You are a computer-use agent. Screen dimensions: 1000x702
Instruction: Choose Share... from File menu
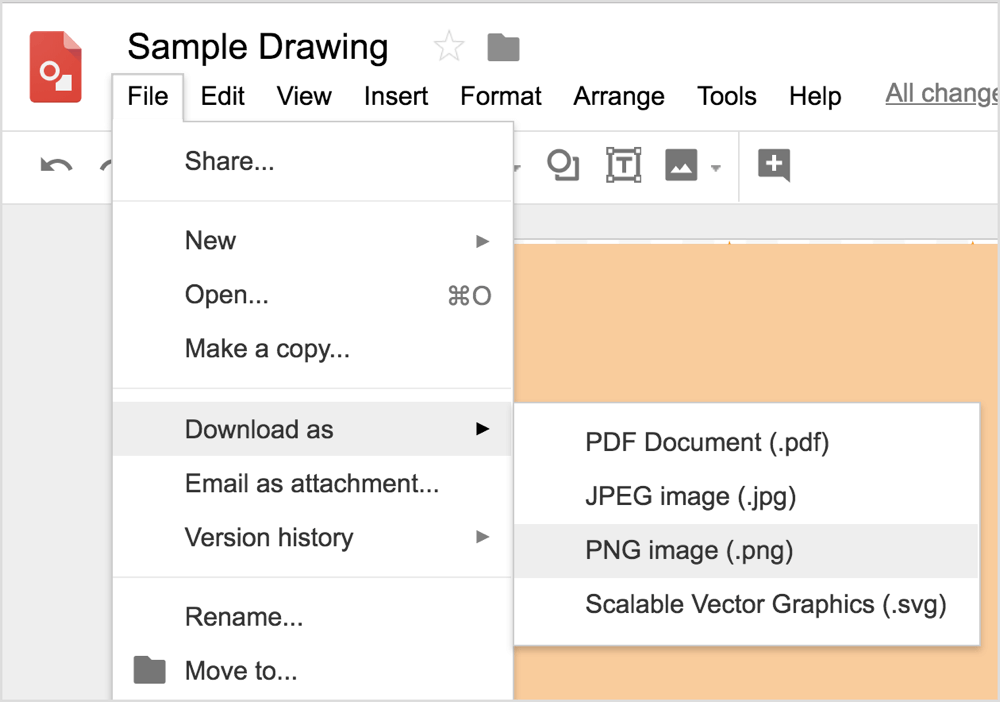[x=312, y=161]
